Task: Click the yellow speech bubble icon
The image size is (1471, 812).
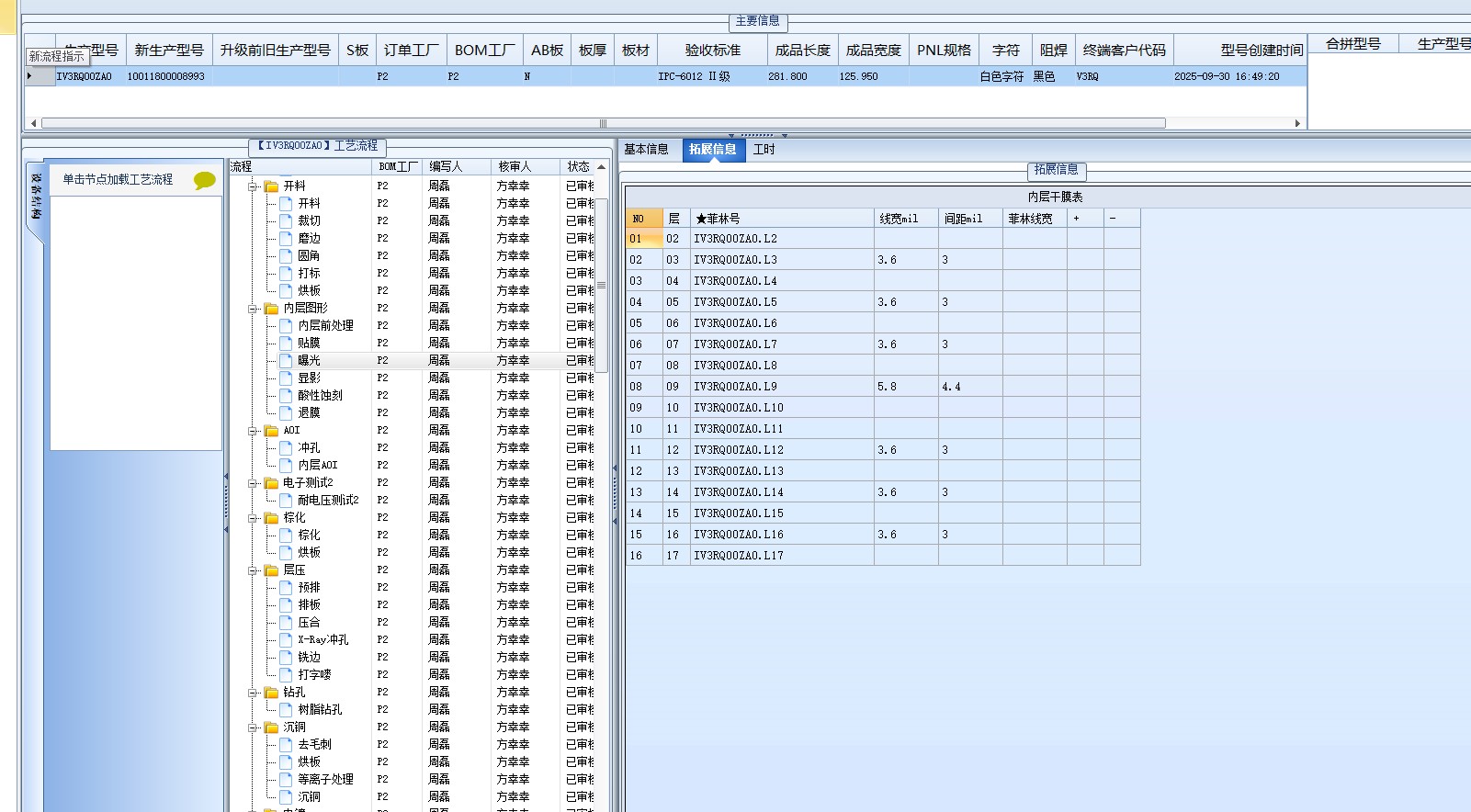Action: click(x=205, y=180)
